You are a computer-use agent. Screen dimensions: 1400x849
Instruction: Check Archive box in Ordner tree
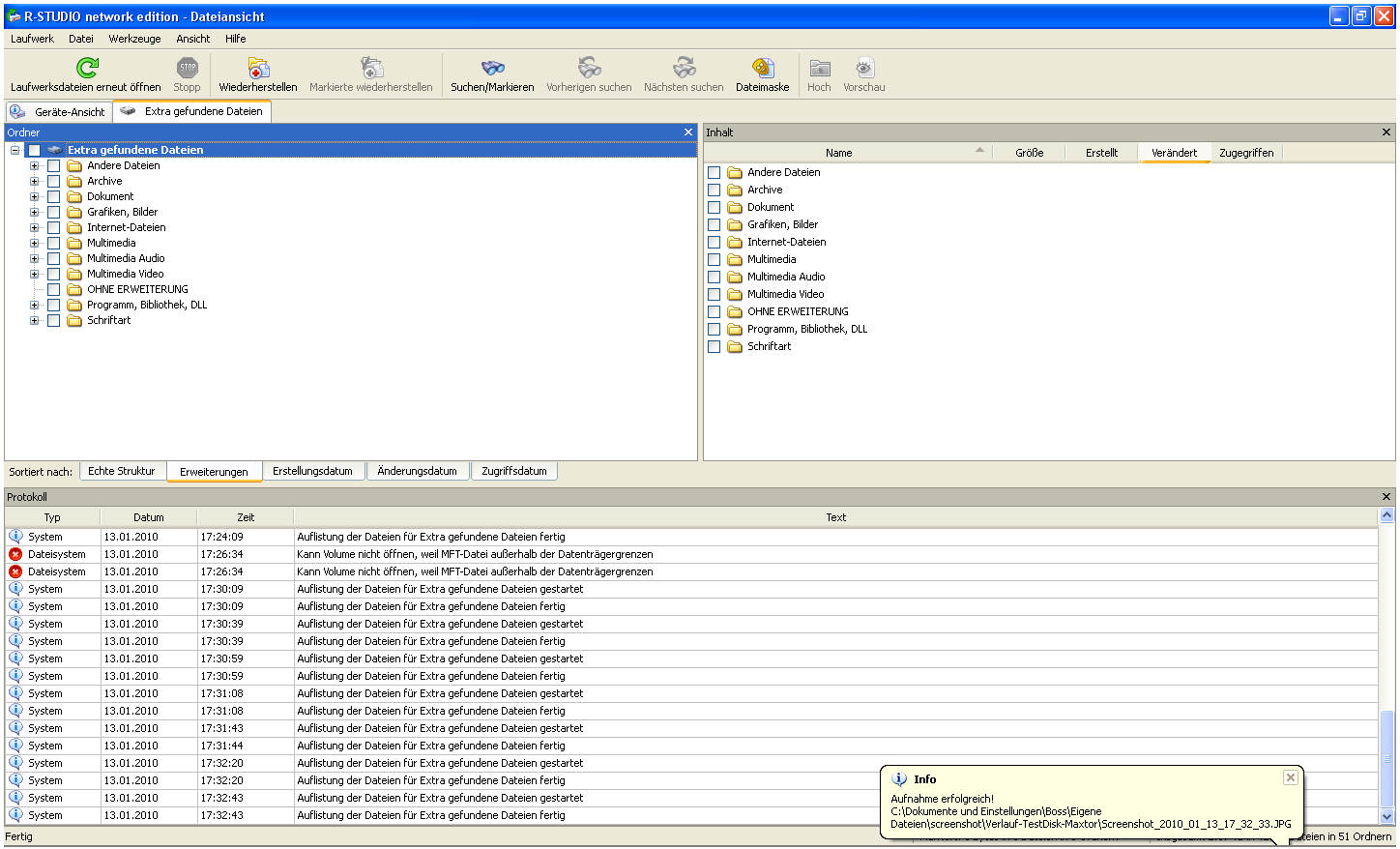coord(54,181)
